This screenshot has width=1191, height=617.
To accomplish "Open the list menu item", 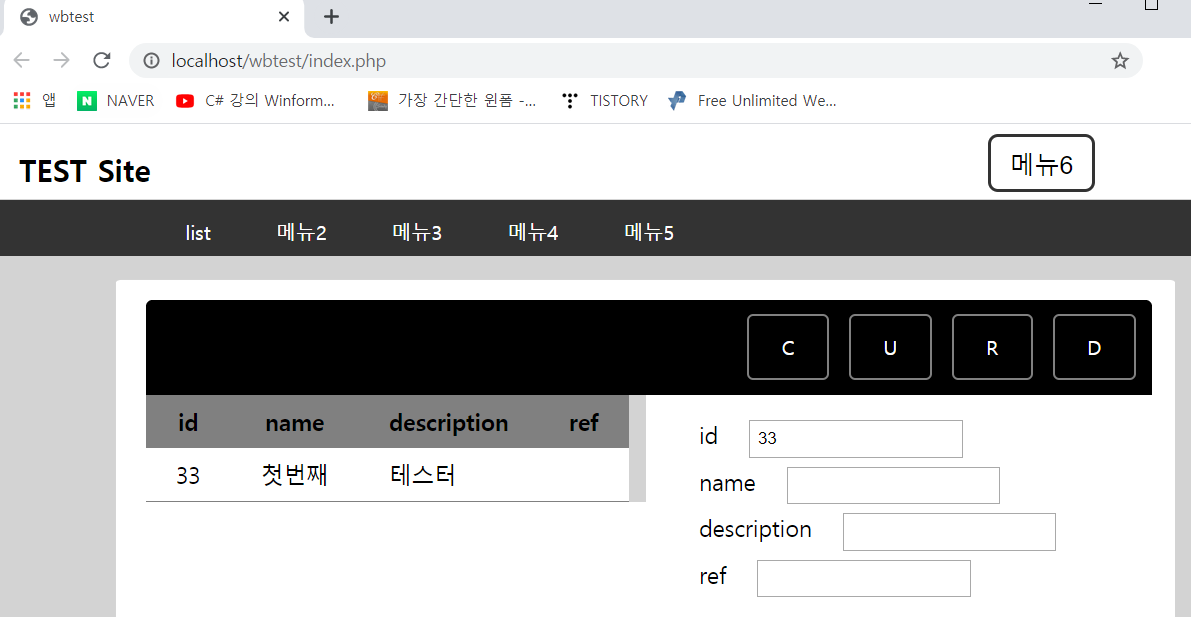I will coord(198,233).
